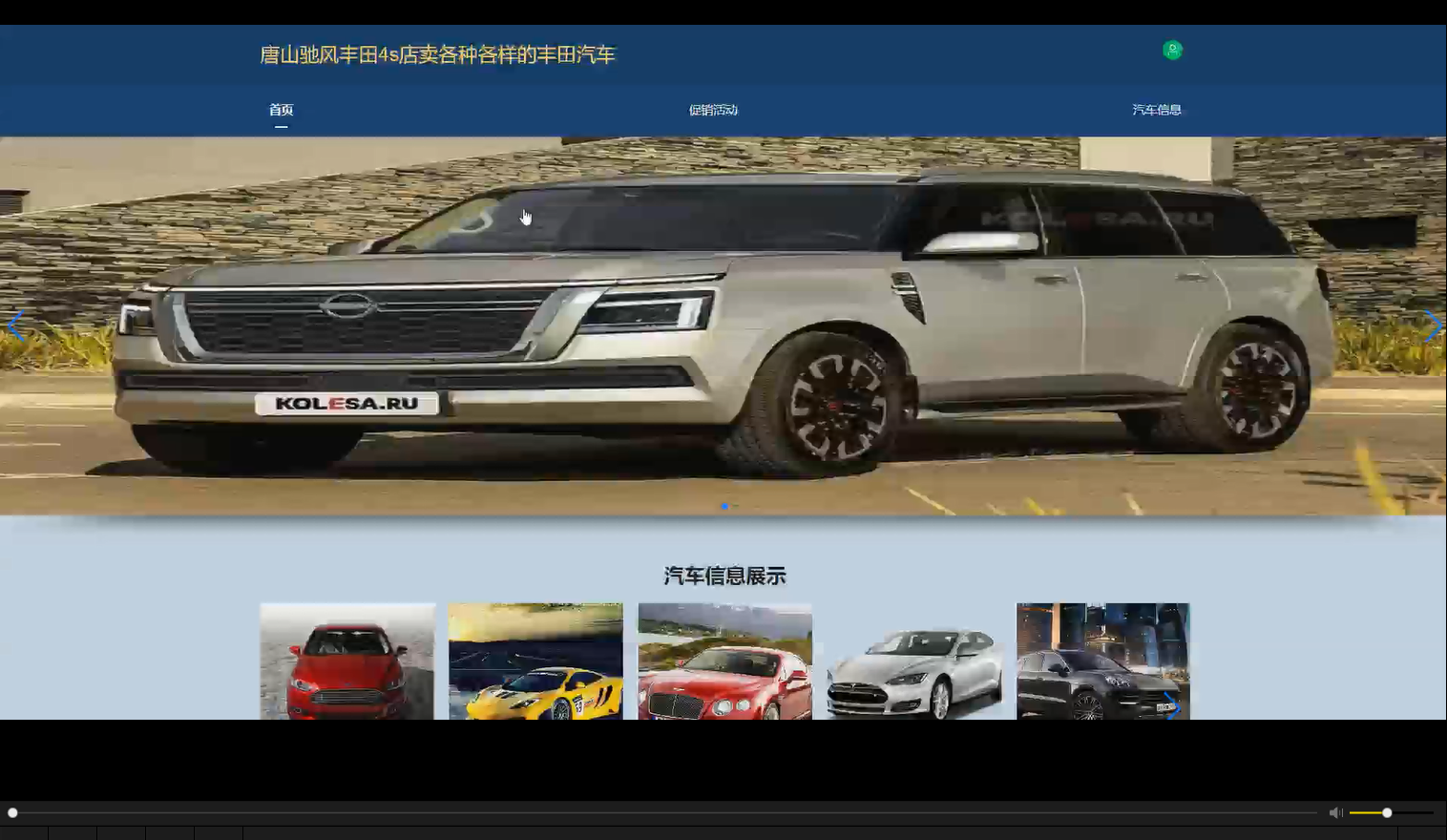1447x840 pixels.
Task: Open the 首页 navigation tab
Action: (281, 110)
